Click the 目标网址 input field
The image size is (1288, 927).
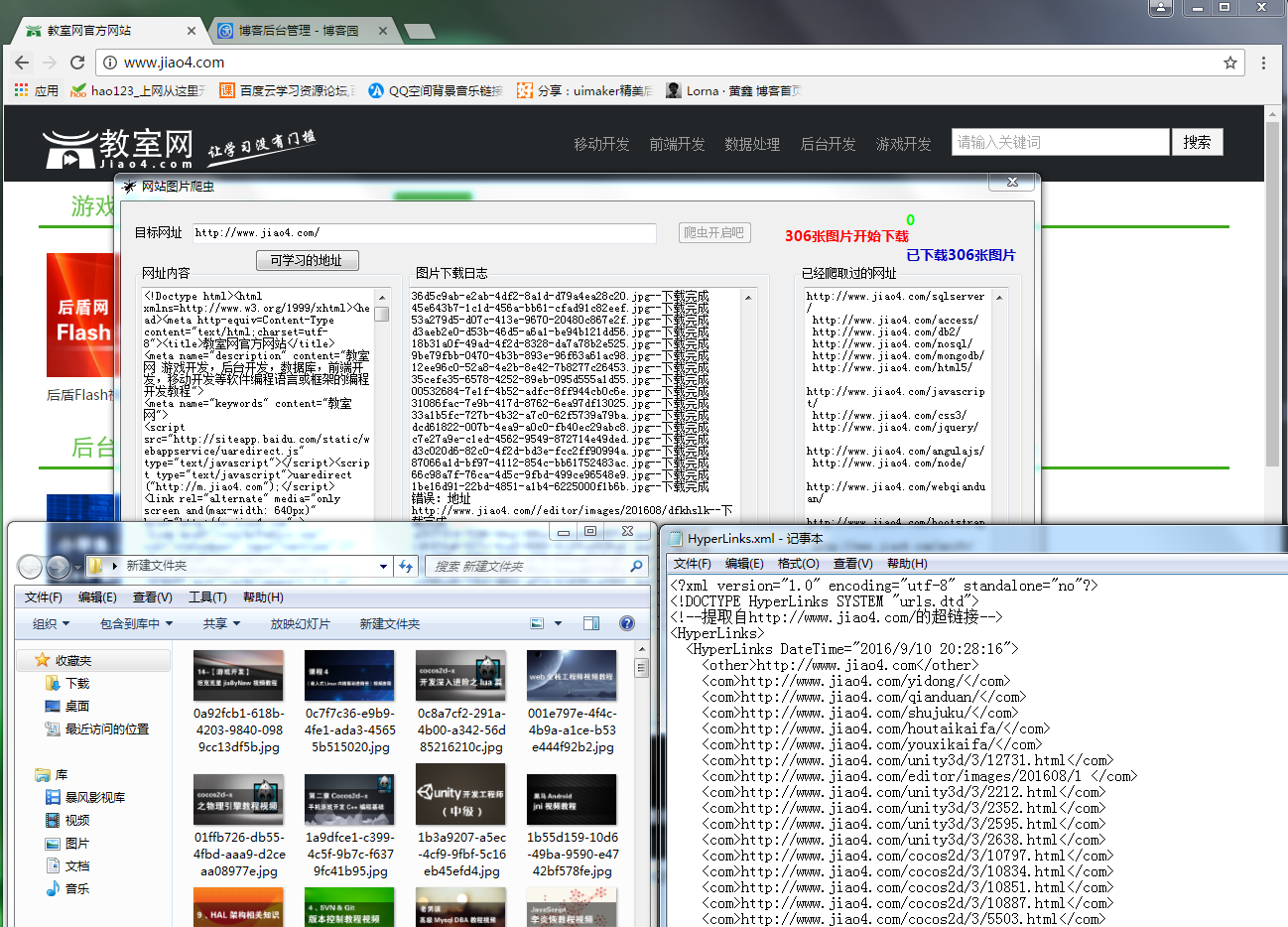click(424, 233)
